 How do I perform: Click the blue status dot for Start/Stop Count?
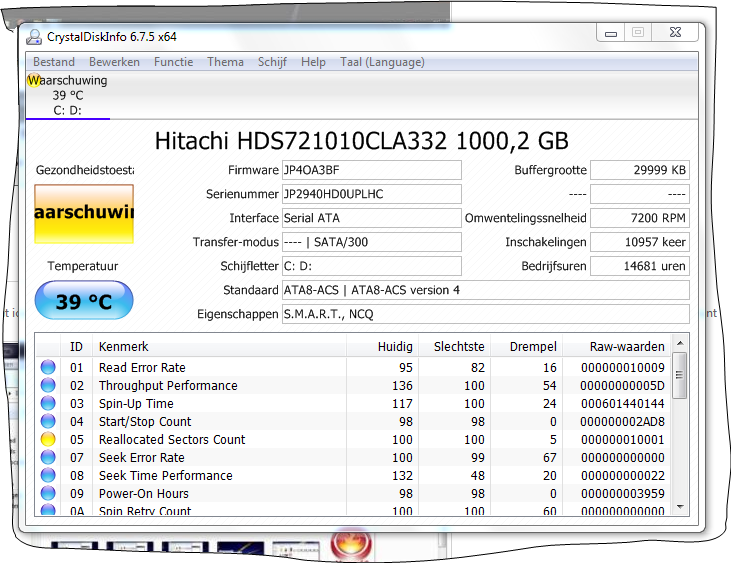pyautogui.click(x=48, y=421)
